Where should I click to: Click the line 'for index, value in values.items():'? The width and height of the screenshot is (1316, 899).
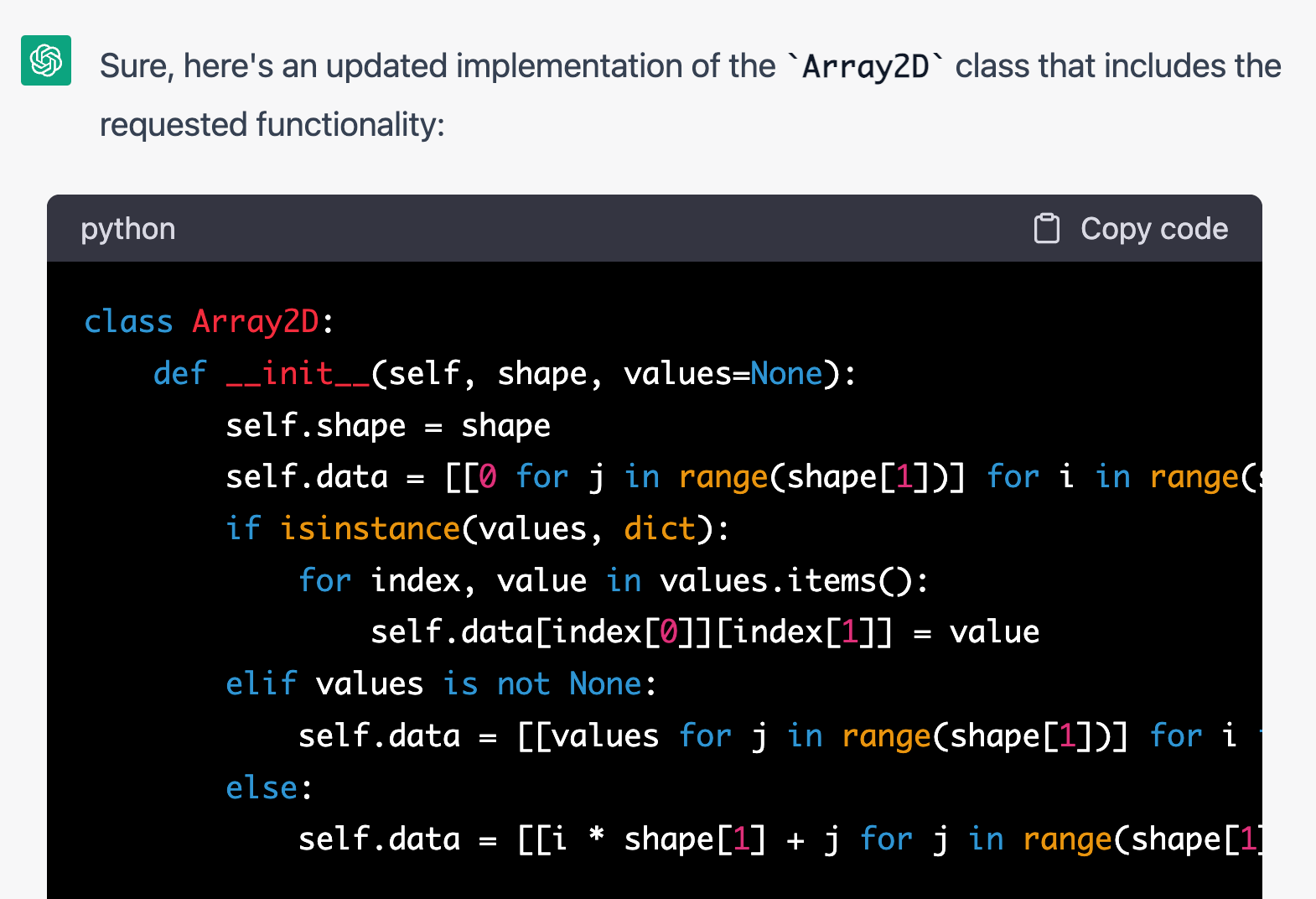point(614,580)
